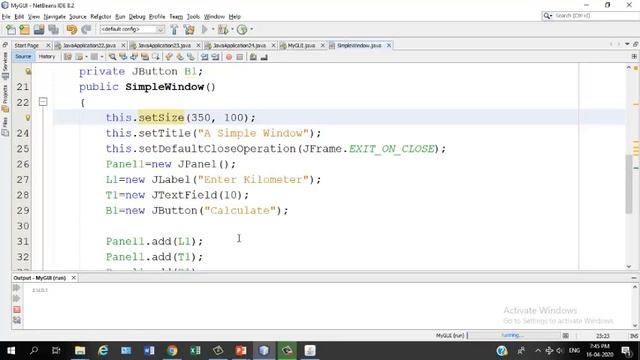
Task: Expand the Run Project dropdown arrow
Action: [x=213, y=29]
